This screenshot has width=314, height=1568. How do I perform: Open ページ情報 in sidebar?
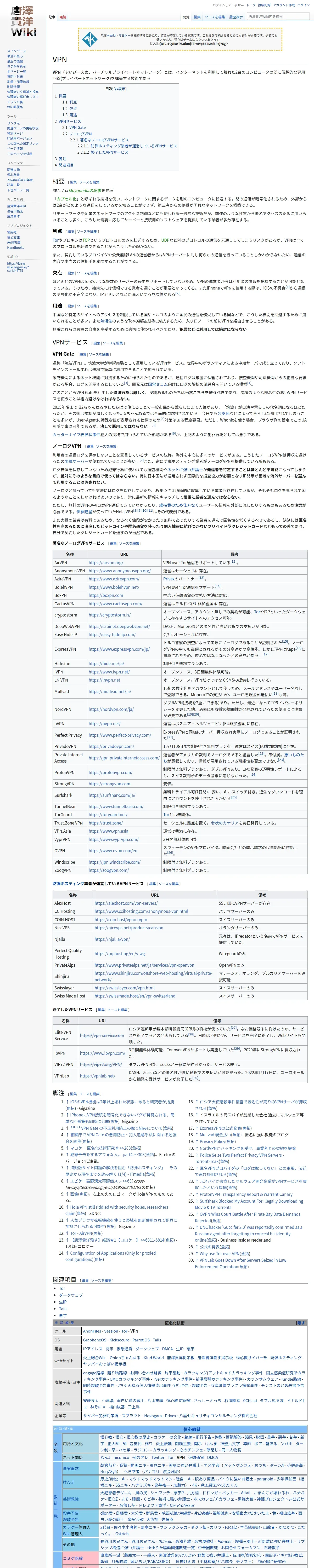point(15,148)
